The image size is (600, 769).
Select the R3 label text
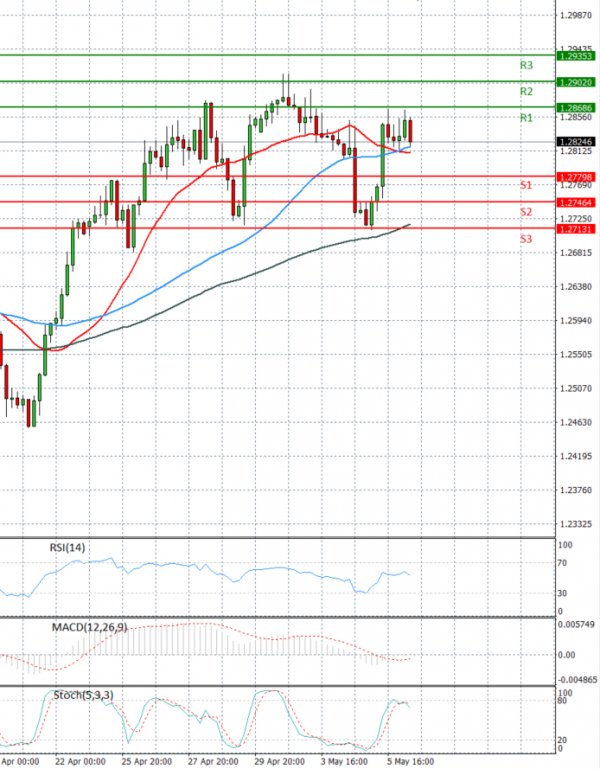[x=526, y=65]
